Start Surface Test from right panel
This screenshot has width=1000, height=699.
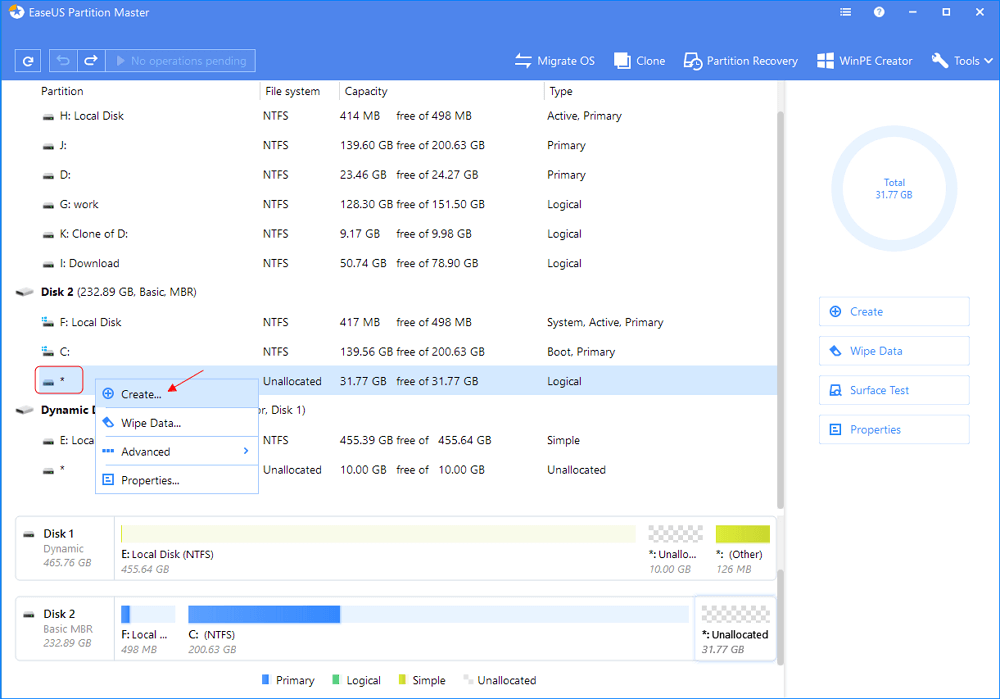(894, 390)
